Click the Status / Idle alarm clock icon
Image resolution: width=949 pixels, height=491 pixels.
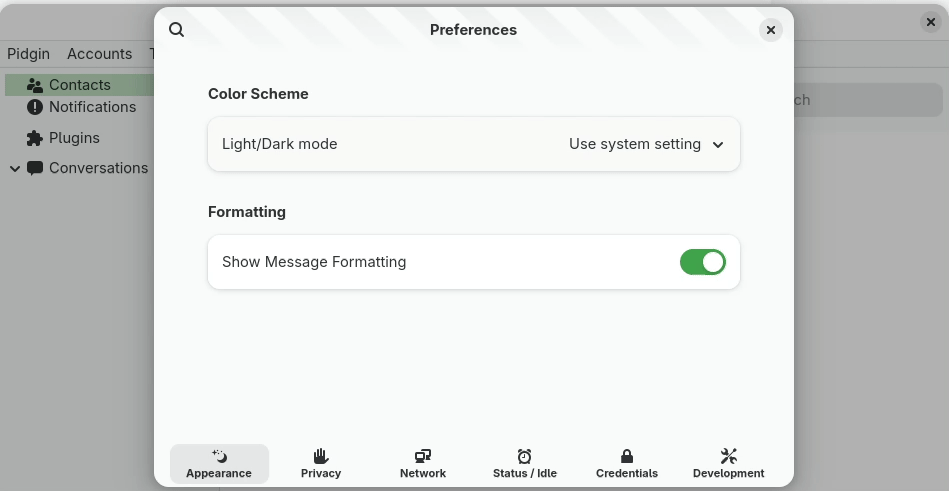pyautogui.click(x=525, y=456)
